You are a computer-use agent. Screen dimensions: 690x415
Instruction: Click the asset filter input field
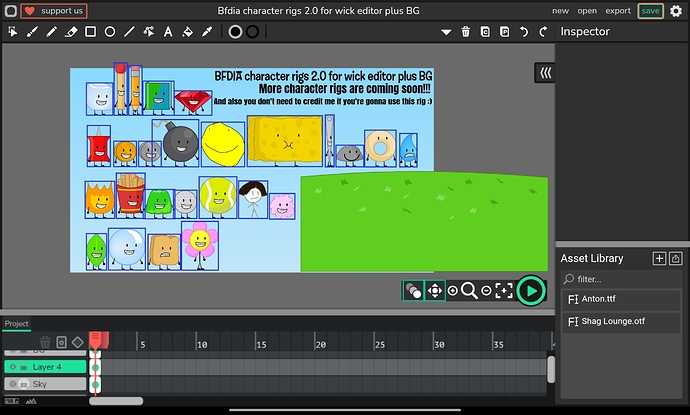(x=621, y=279)
